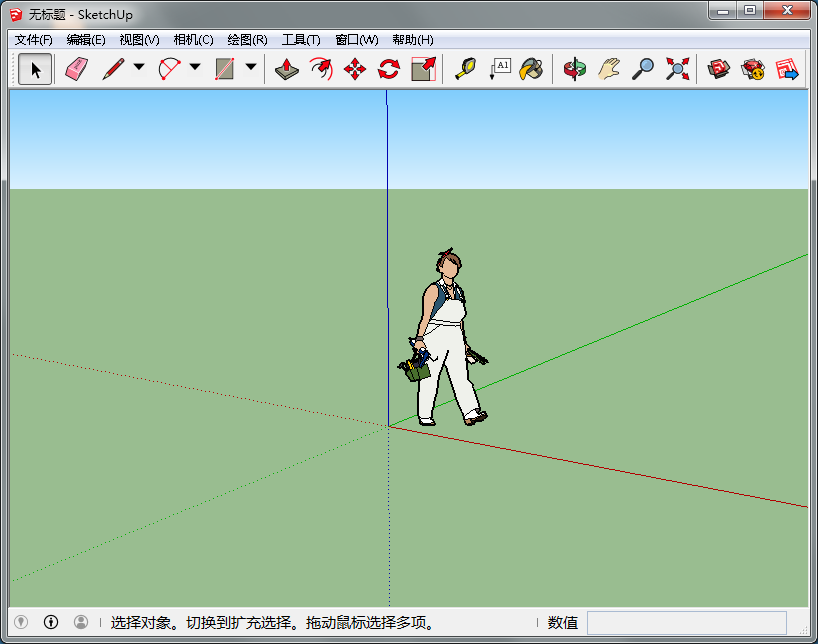Viewport: 818px width, 644px height.
Task: Select the Orbit camera tool
Action: 574,69
